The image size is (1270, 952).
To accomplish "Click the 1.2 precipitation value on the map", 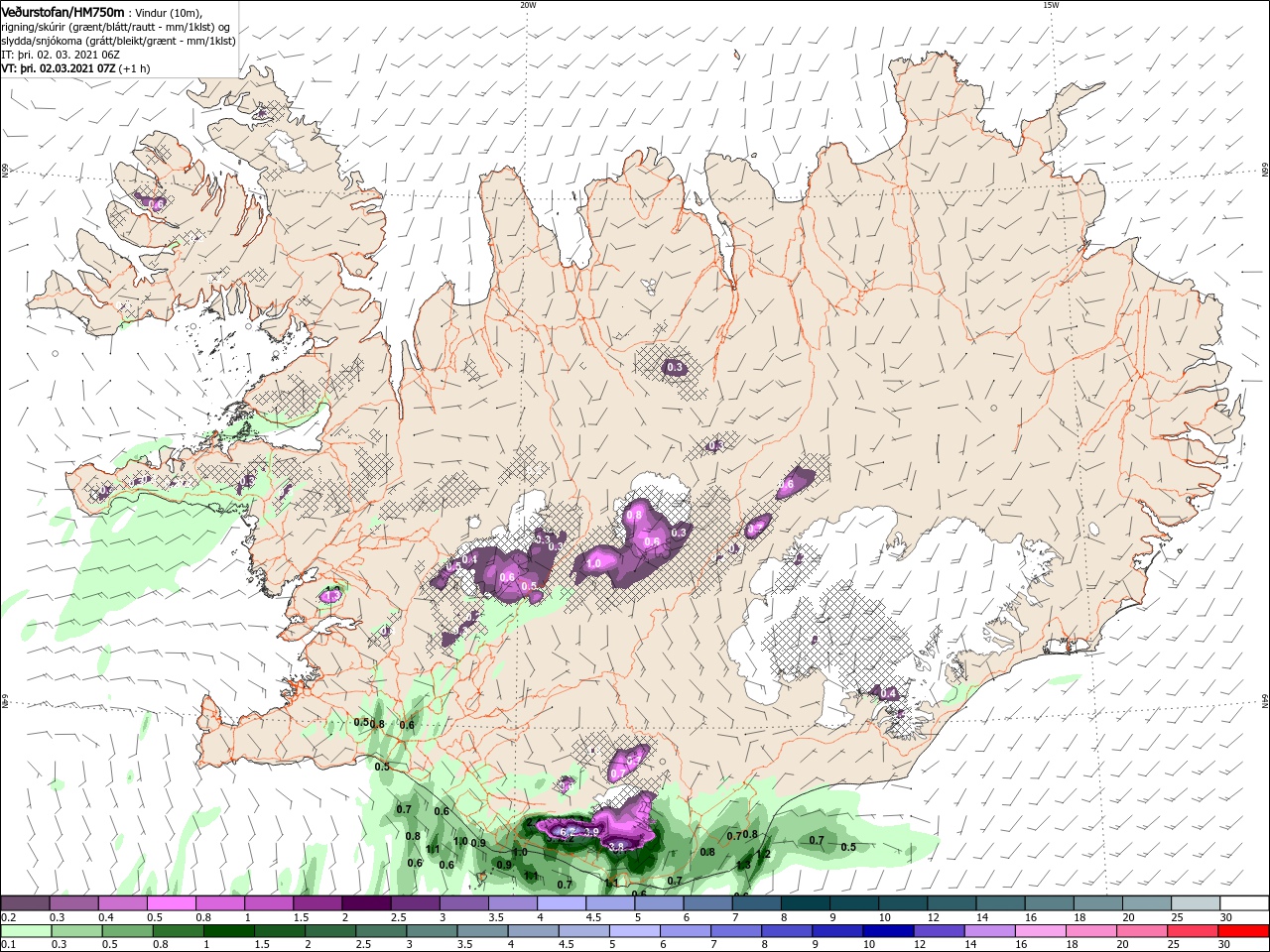I will click(764, 854).
